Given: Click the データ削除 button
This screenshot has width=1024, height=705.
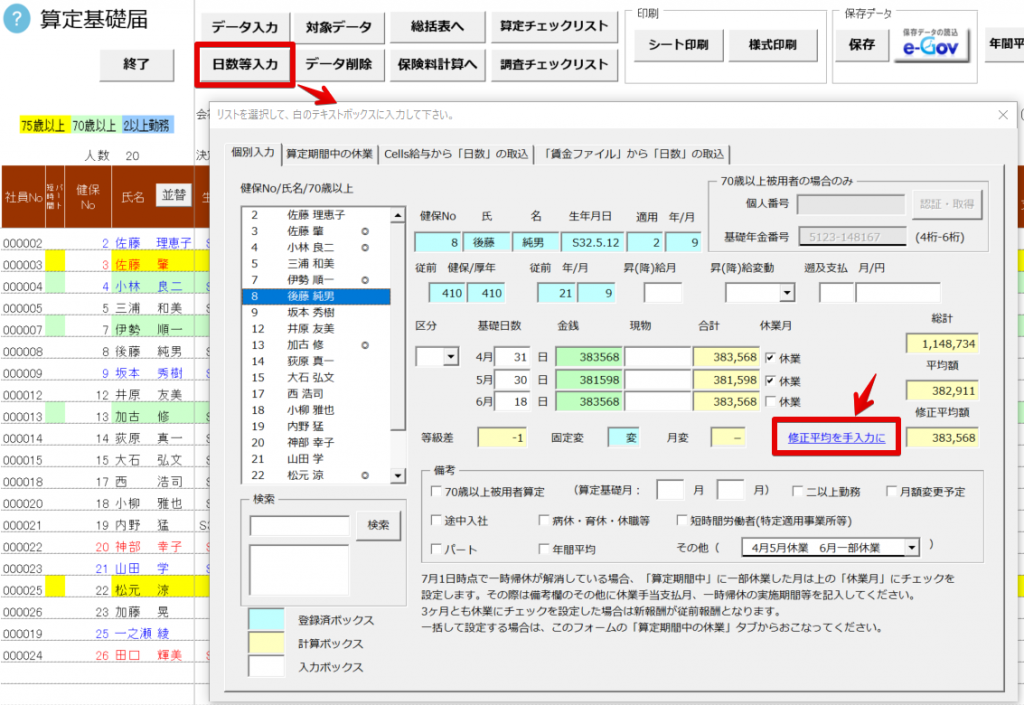Looking at the screenshot, I should 339,65.
